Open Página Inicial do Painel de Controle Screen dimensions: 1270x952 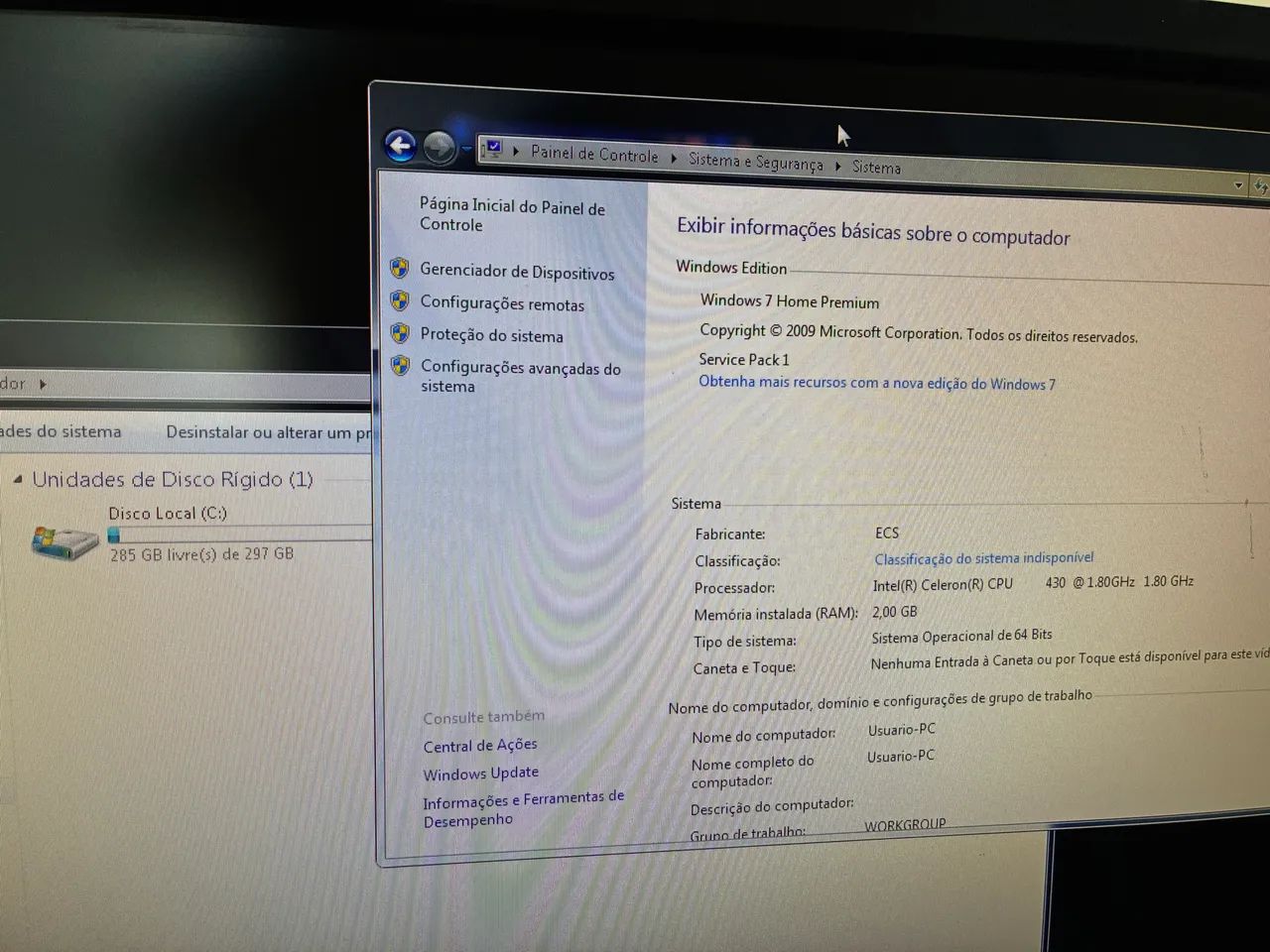click(512, 214)
